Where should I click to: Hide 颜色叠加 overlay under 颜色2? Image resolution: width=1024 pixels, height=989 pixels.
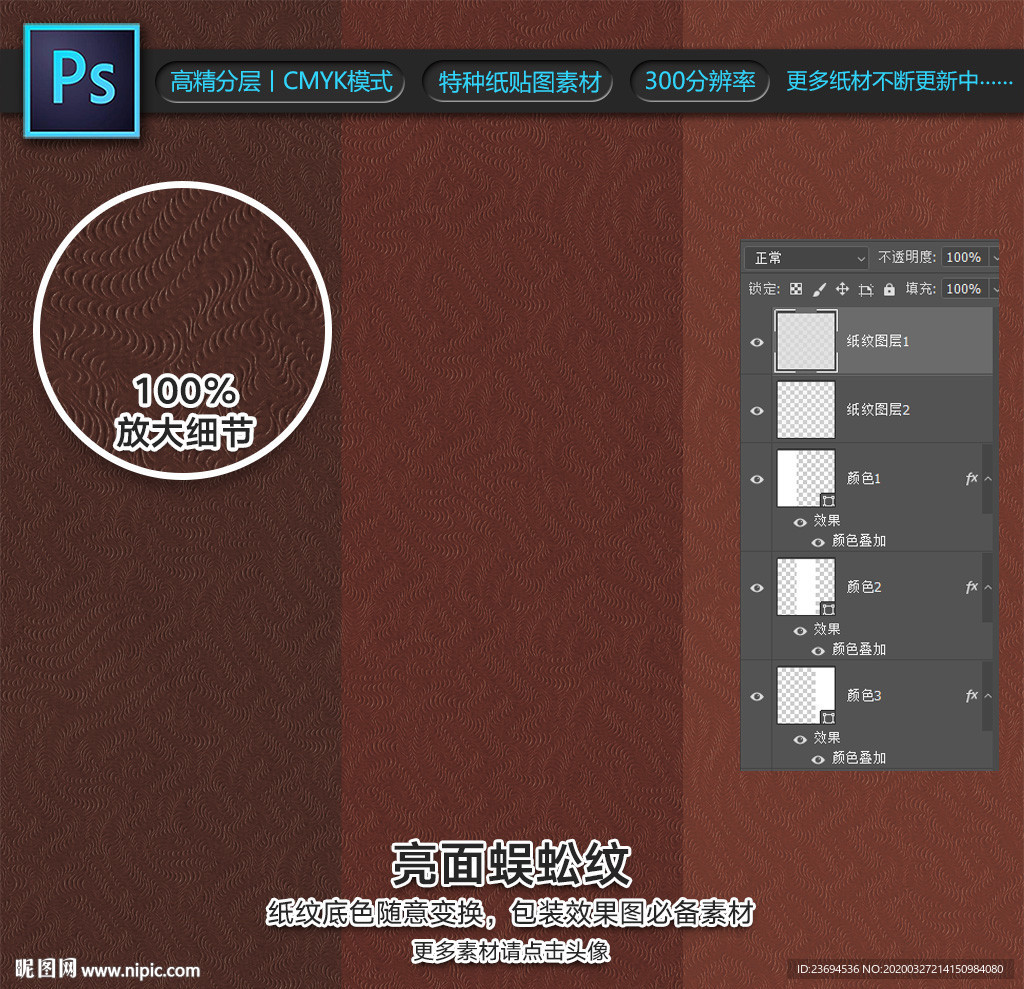tap(818, 651)
